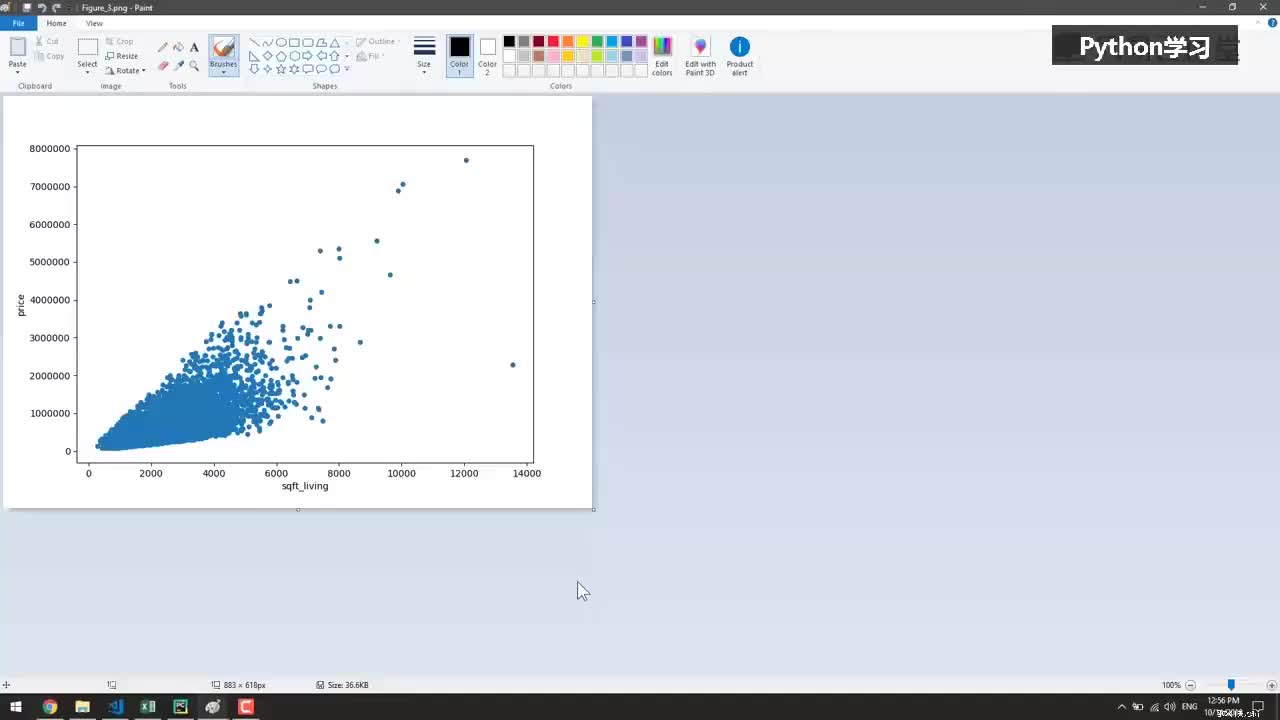The height and width of the screenshot is (720, 1280).
Task: Select the Magnifier tool
Action: click(194, 66)
